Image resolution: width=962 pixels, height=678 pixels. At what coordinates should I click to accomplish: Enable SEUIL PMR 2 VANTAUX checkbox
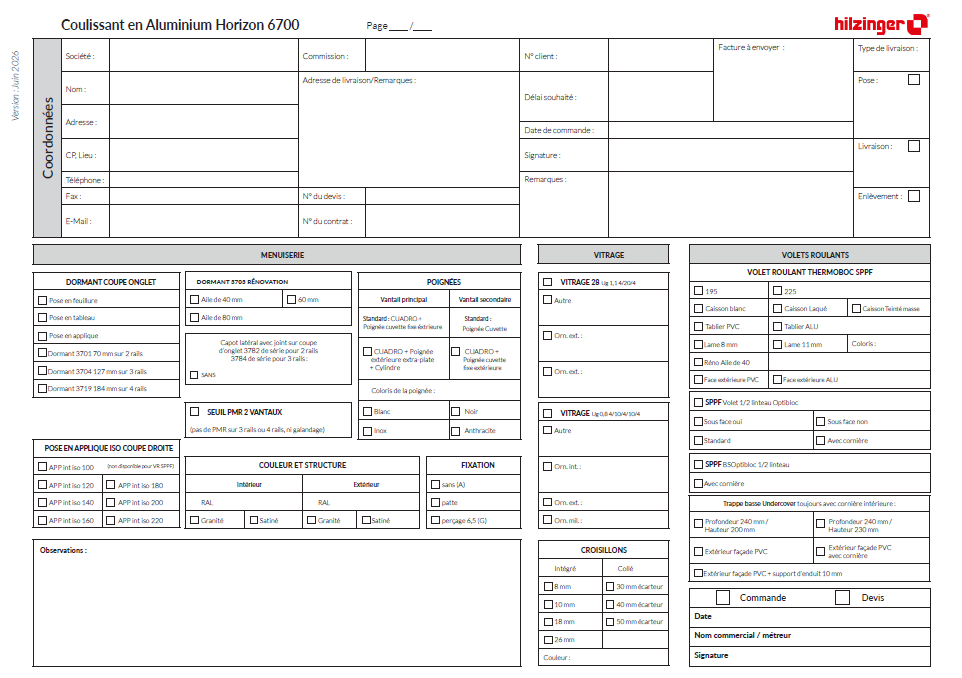coord(194,412)
